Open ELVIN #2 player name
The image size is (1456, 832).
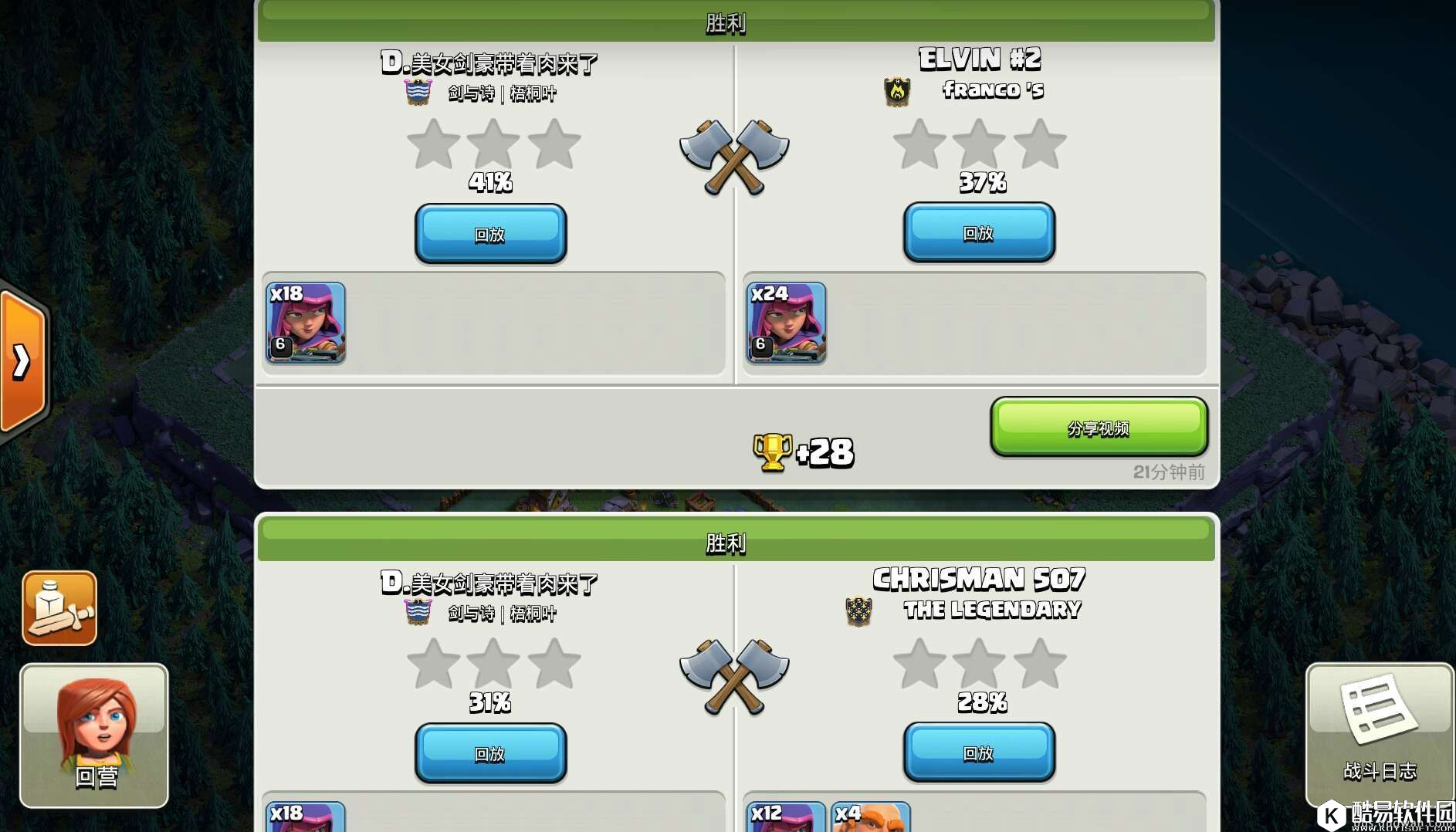(x=980, y=59)
